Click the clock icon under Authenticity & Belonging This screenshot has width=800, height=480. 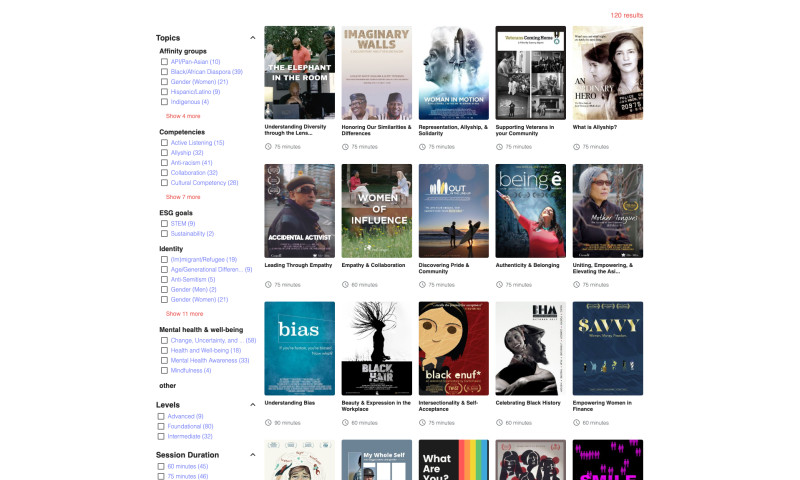click(499, 284)
